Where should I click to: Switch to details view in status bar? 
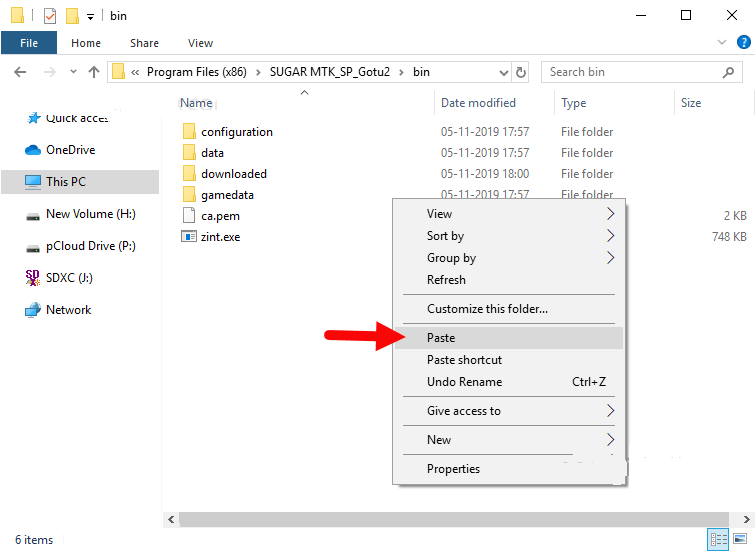(719, 540)
